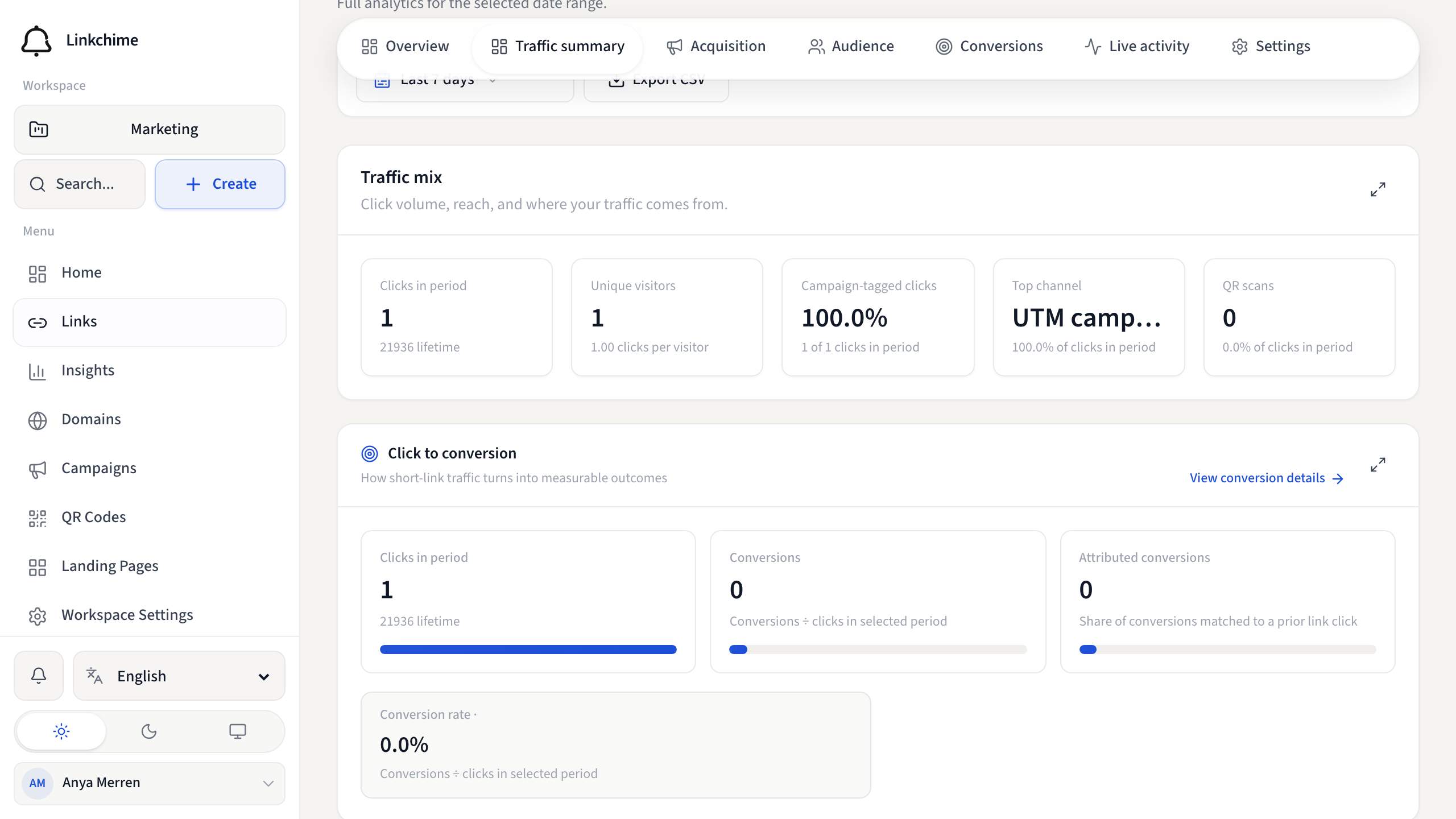Expand the Traffic mix panel to fullscreen

(x=1378, y=189)
